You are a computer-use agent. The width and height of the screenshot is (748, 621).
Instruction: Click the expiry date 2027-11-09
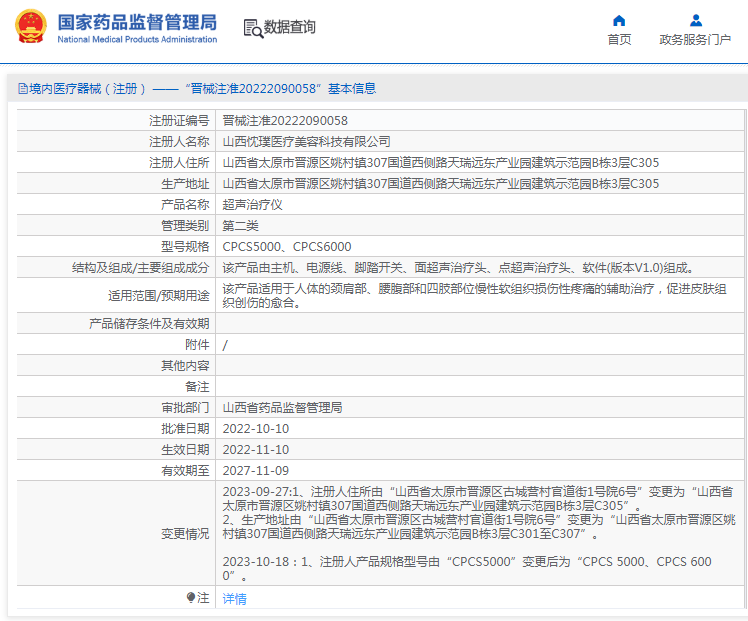(x=255, y=471)
